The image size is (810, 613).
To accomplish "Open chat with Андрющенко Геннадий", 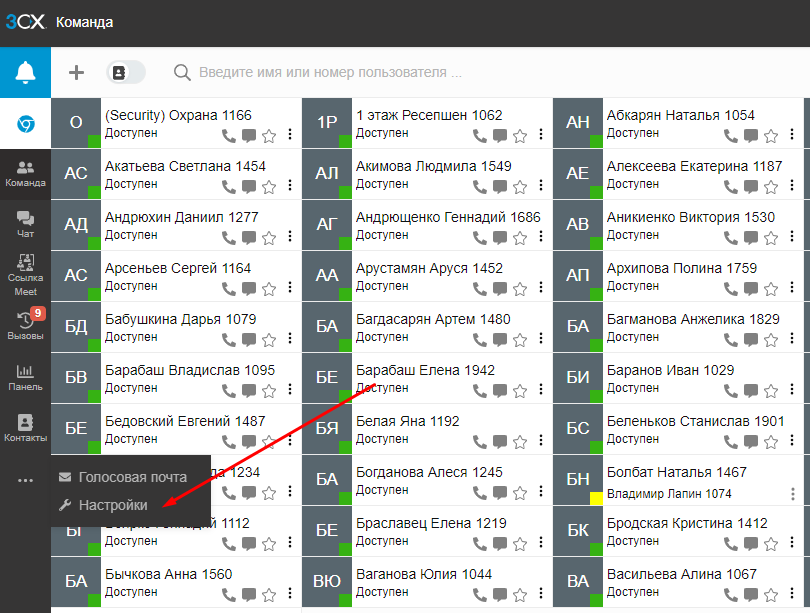I will (x=499, y=238).
